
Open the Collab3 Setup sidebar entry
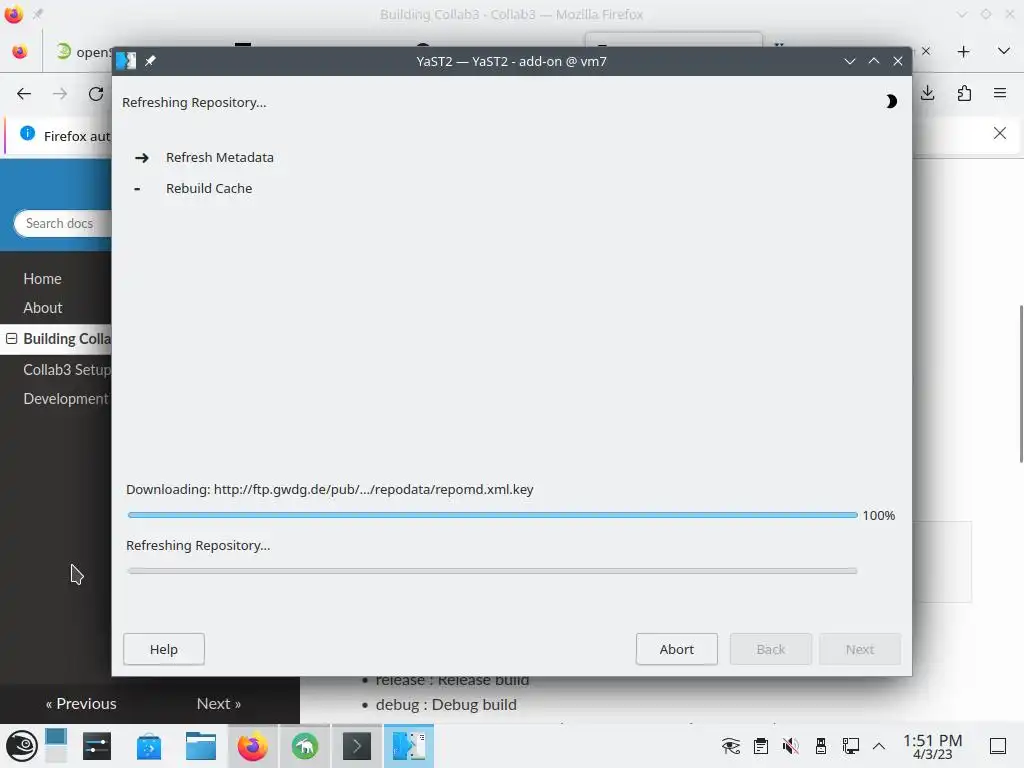pyautogui.click(x=67, y=370)
